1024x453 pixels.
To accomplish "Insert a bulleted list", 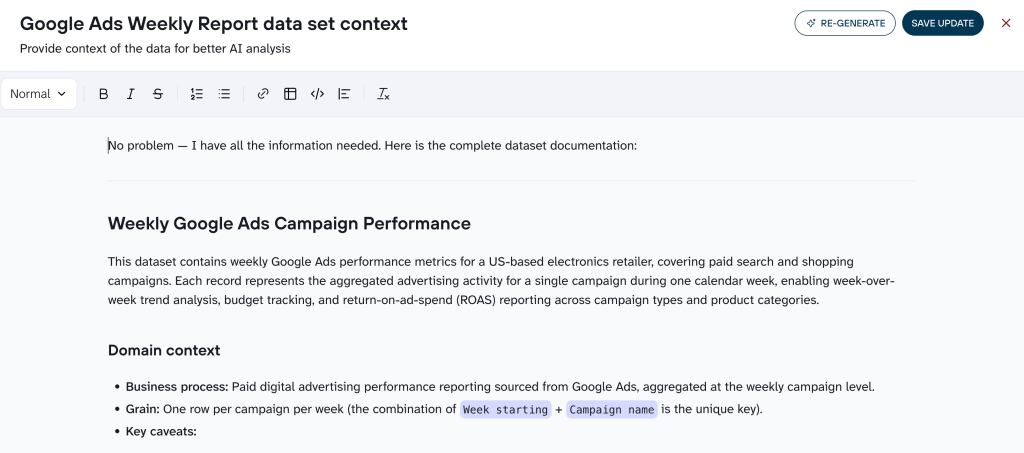I will pyautogui.click(x=224, y=94).
